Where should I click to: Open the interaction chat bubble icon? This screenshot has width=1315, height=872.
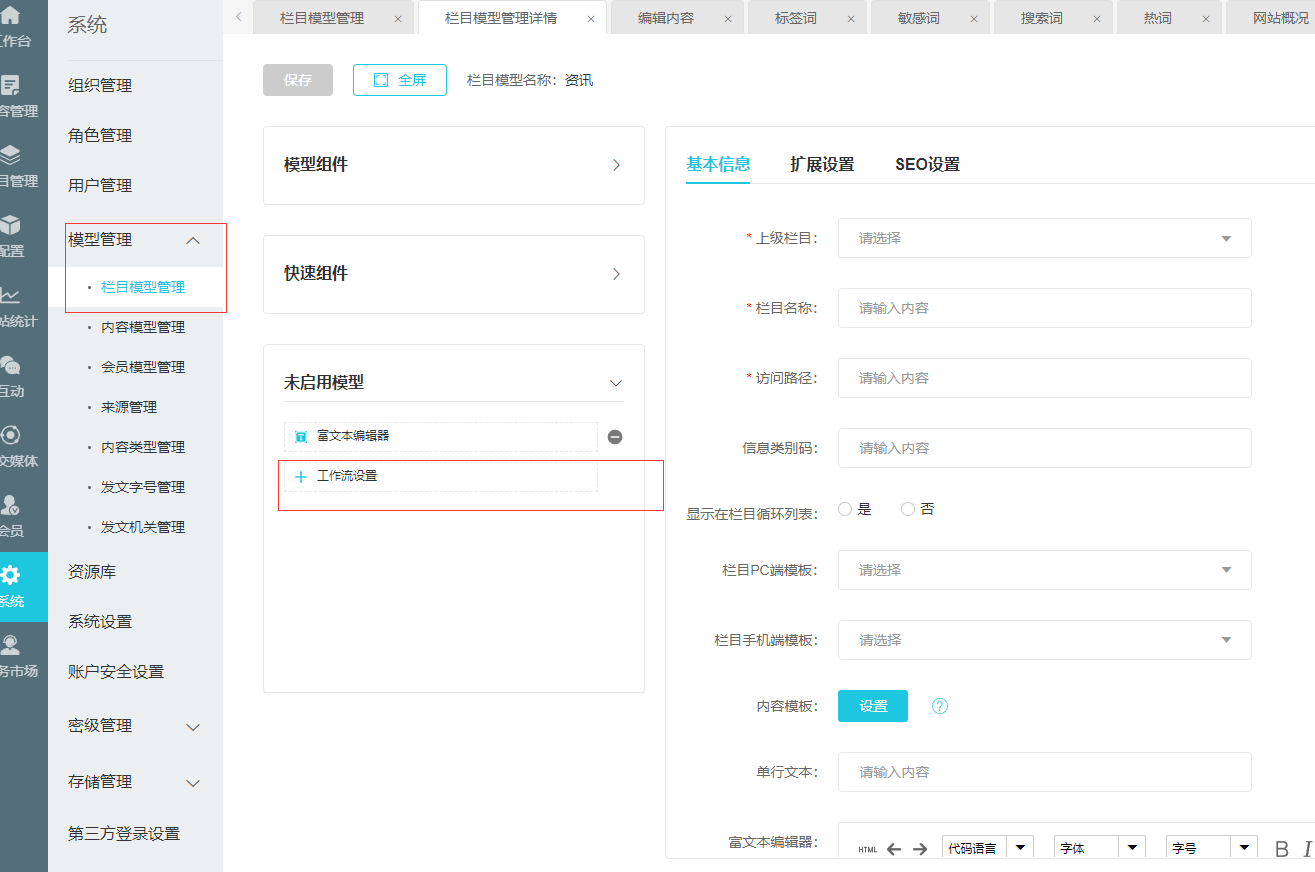click(x=10, y=365)
